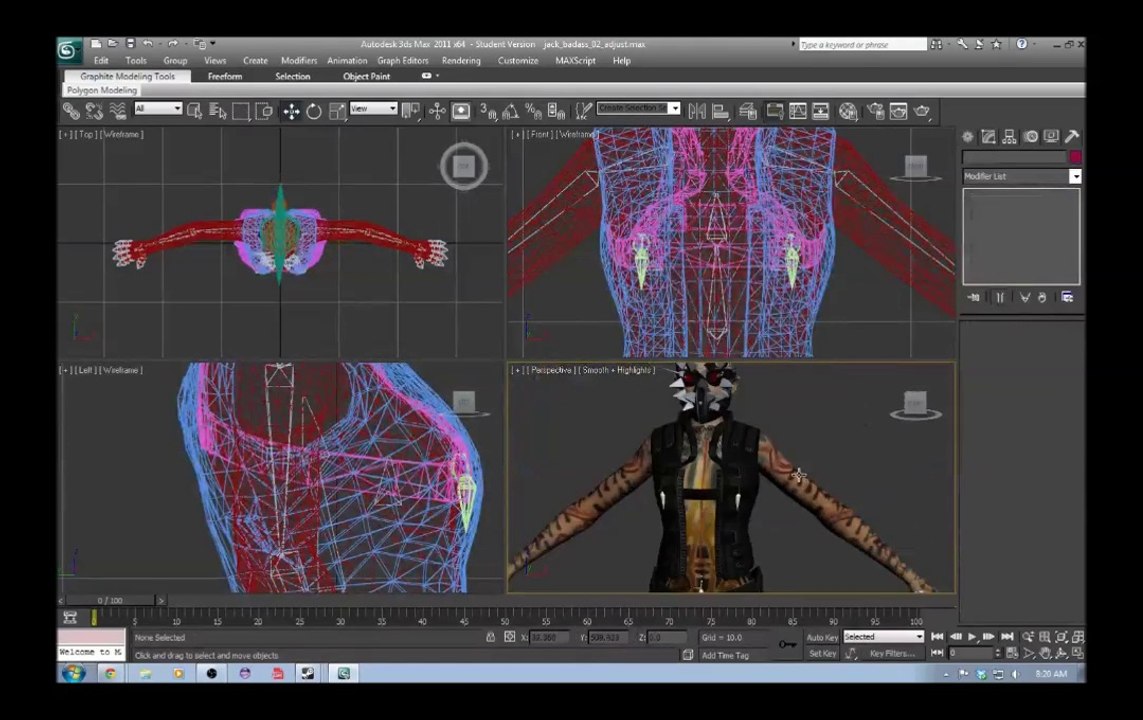Open the Material Editor icon
Viewport: 1143px width, 720px height.
pos(848,111)
